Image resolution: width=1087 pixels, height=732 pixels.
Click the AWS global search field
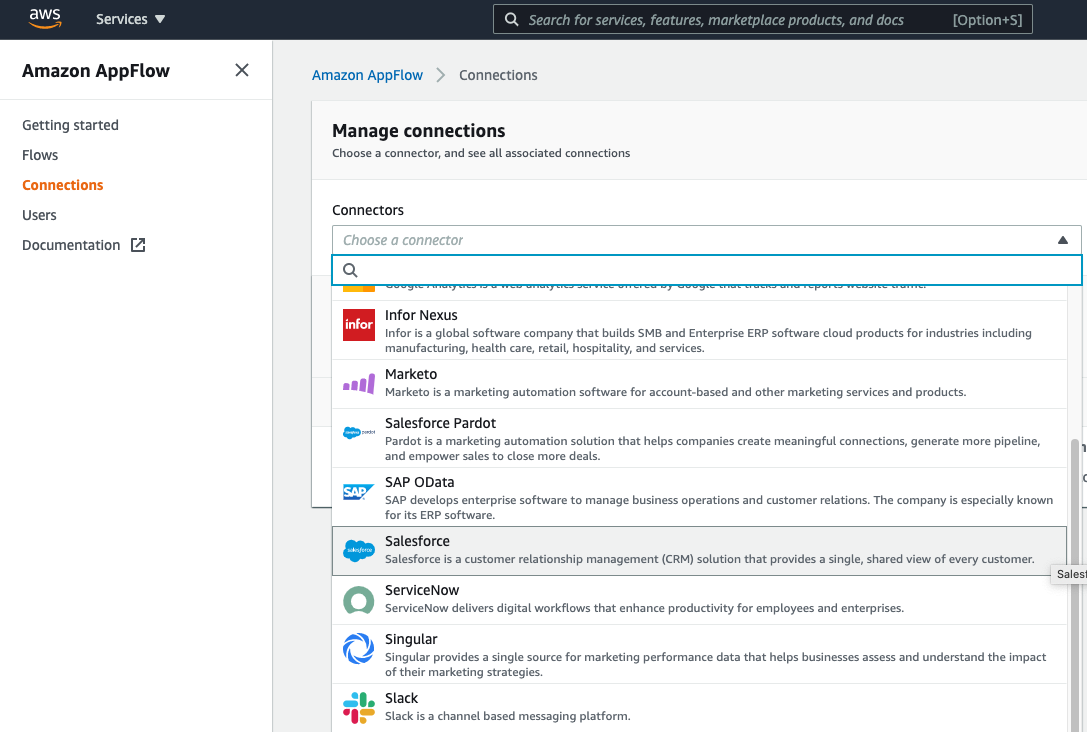pyautogui.click(x=763, y=19)
